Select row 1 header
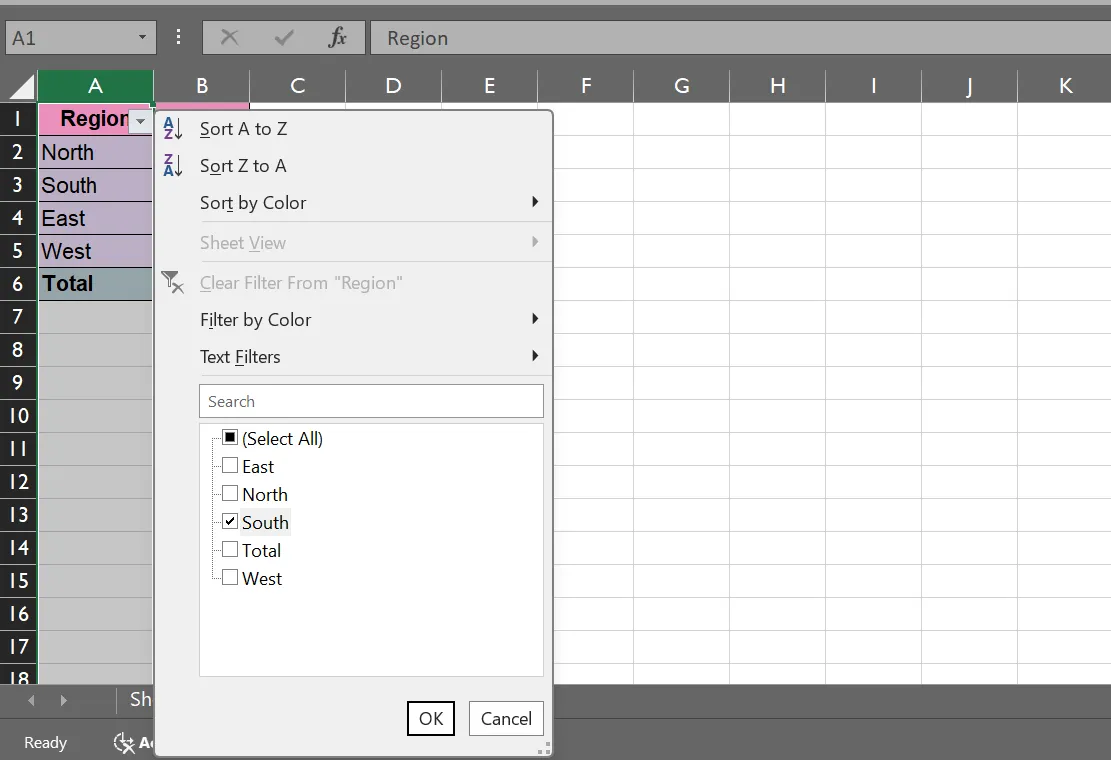1111x760 pixels. tap(18, 119)
